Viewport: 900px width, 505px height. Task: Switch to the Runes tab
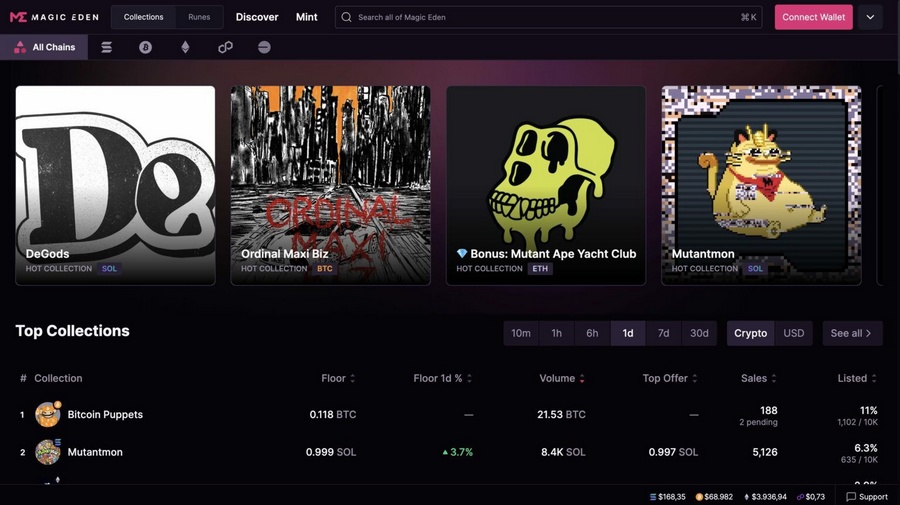[199, 17]
